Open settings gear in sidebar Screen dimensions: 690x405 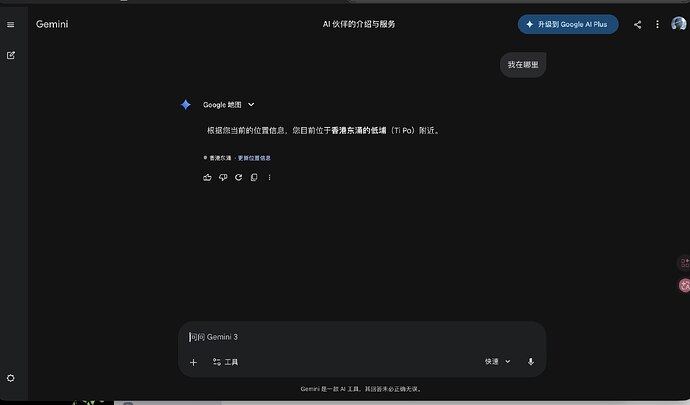(11, 378)
